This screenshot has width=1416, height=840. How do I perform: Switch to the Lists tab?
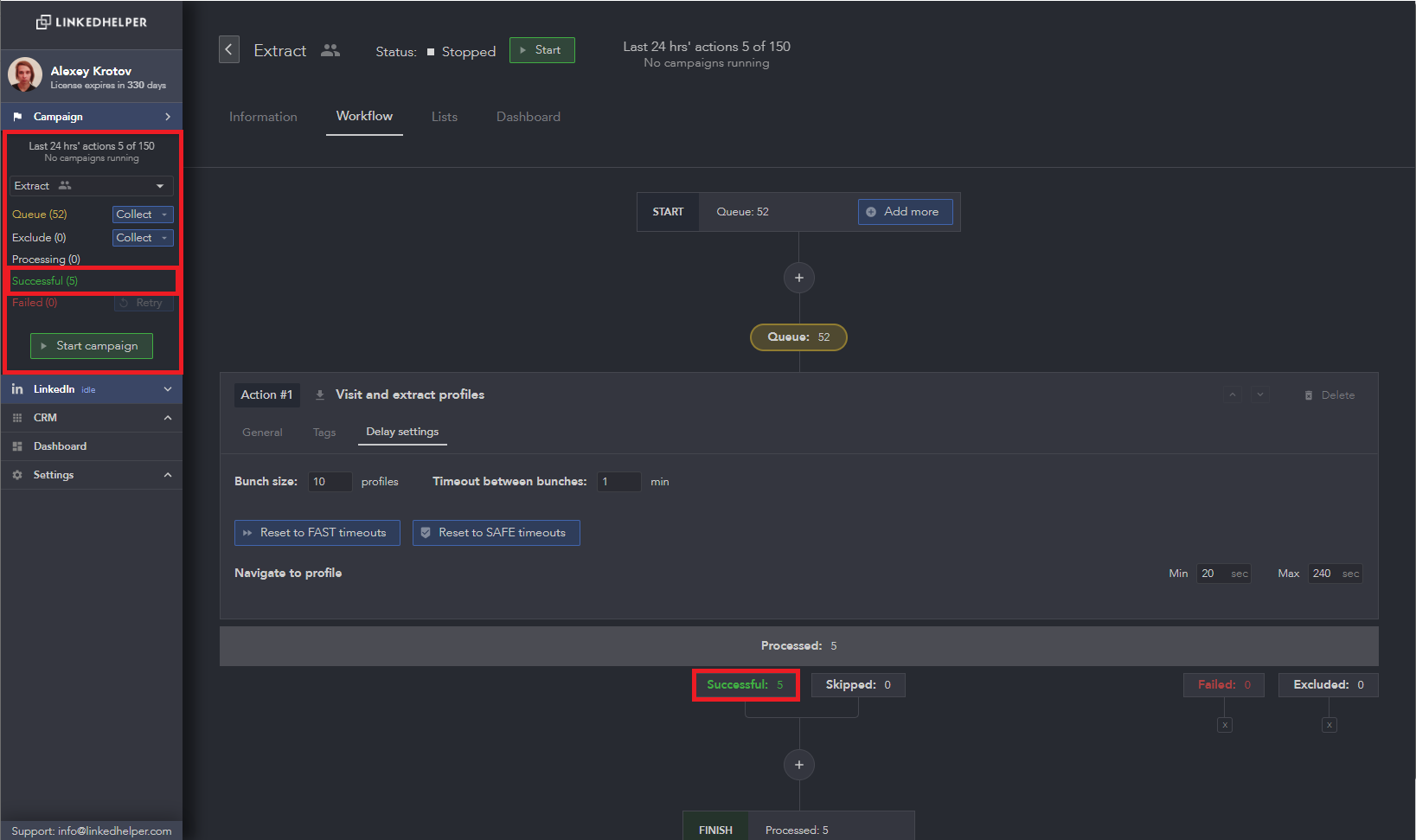(x=445, y=117)
